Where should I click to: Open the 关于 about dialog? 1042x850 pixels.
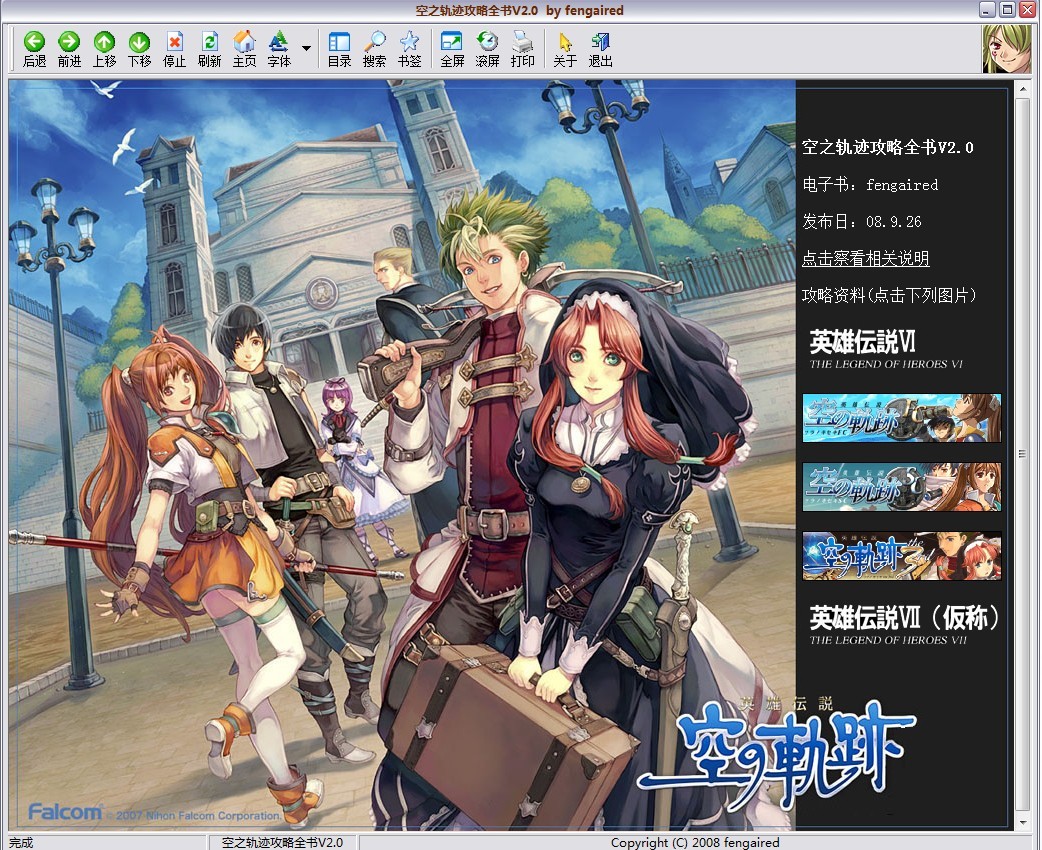pyautogui.click(x=565, y=49)
